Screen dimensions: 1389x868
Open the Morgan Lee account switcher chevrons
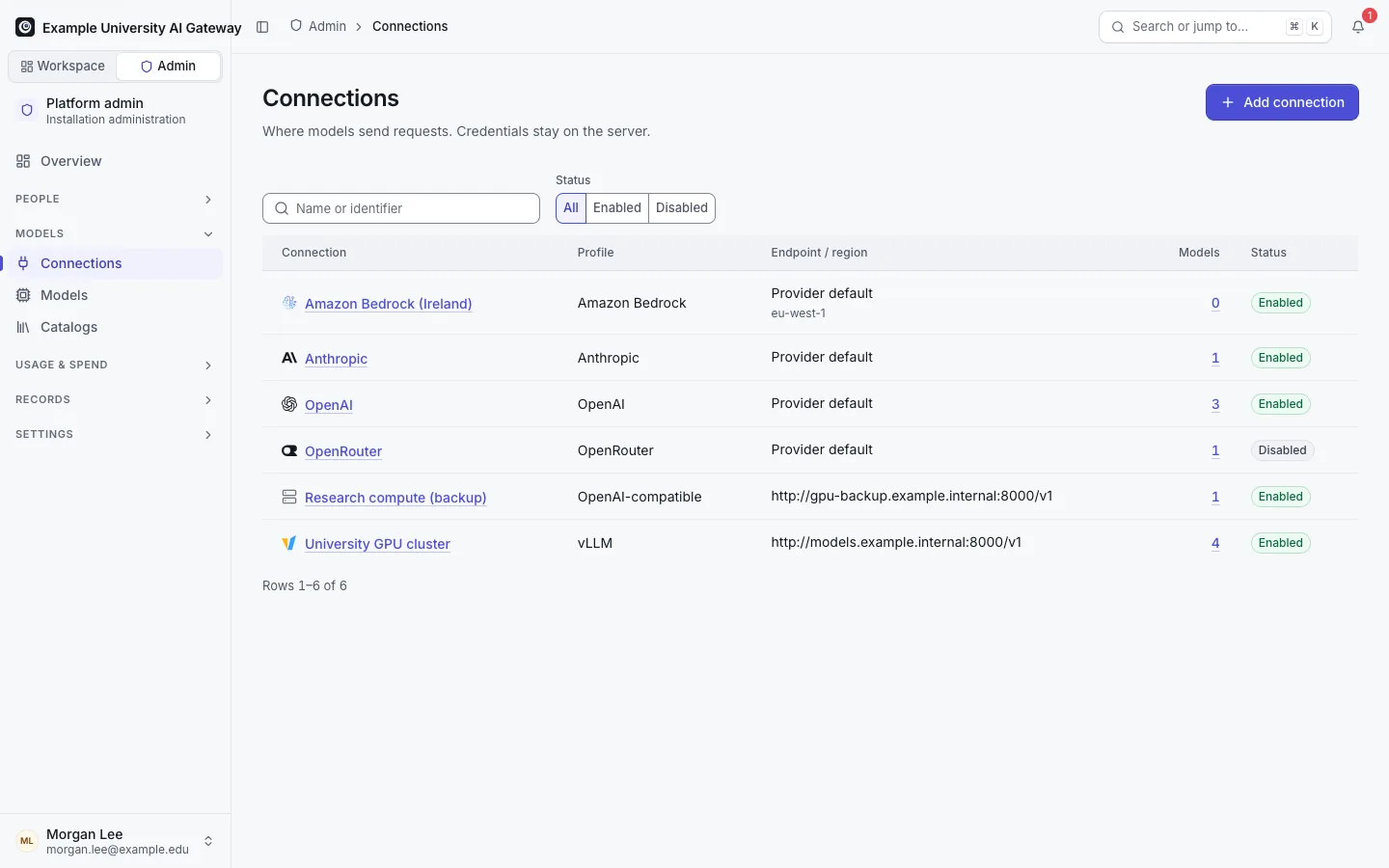(x=208, y=842)
